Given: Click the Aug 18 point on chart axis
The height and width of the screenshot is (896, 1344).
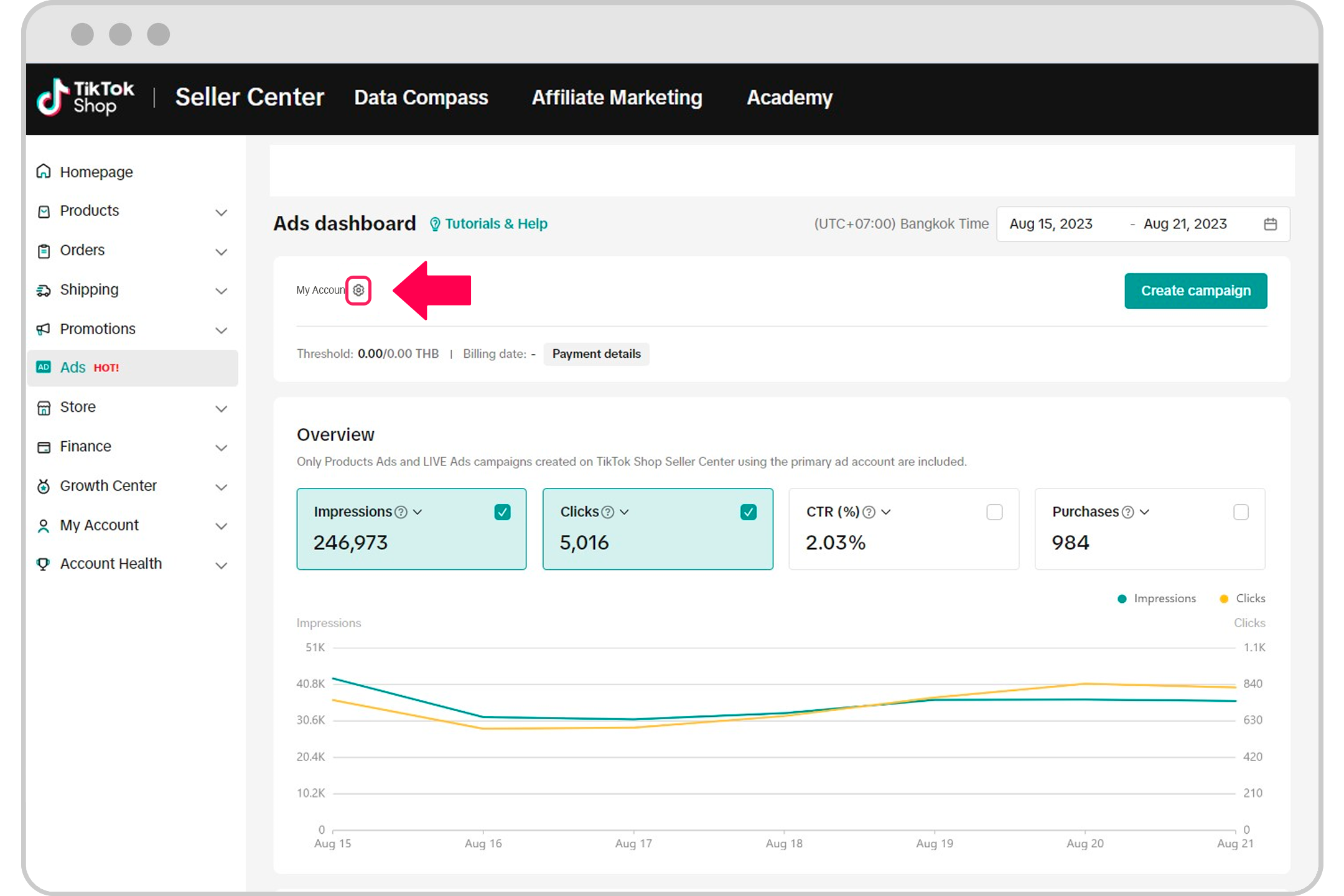Looking at the screenshot, I should click(784, 843).
